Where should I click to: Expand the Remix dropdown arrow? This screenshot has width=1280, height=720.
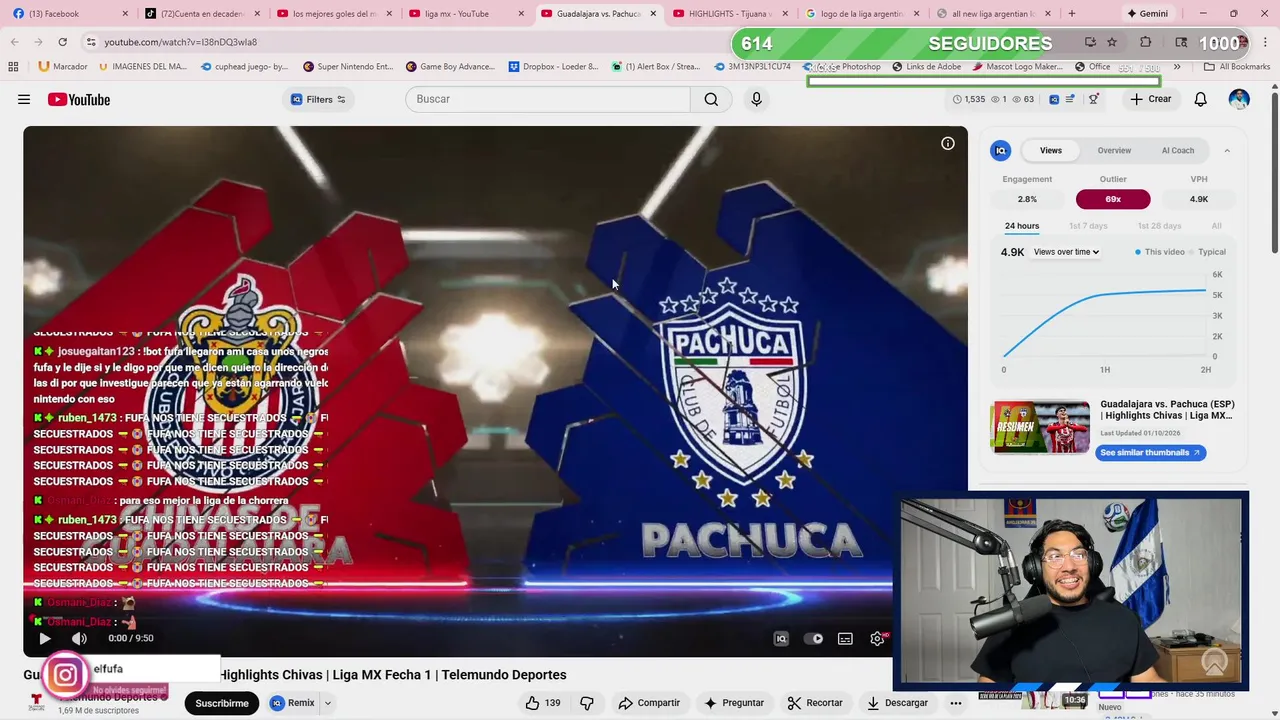327,703
